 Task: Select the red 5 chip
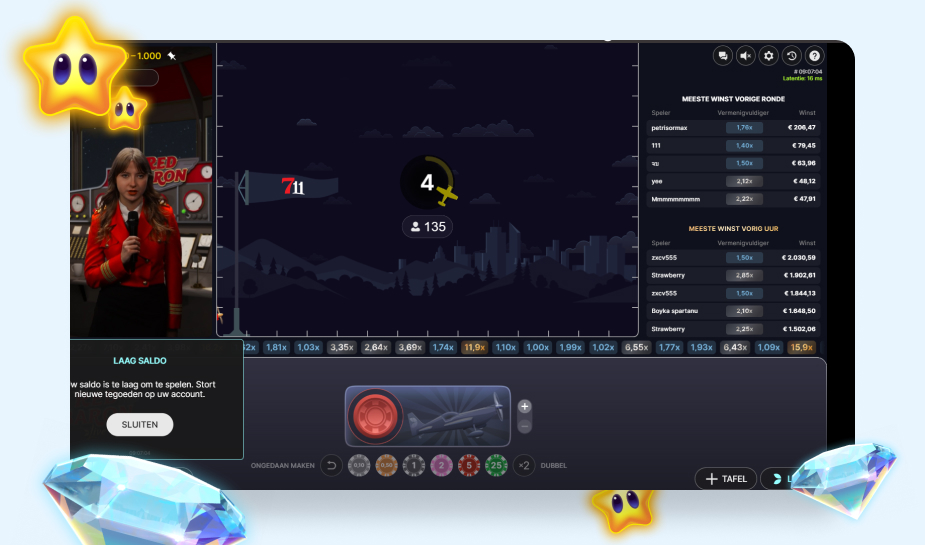click(469, 465)
